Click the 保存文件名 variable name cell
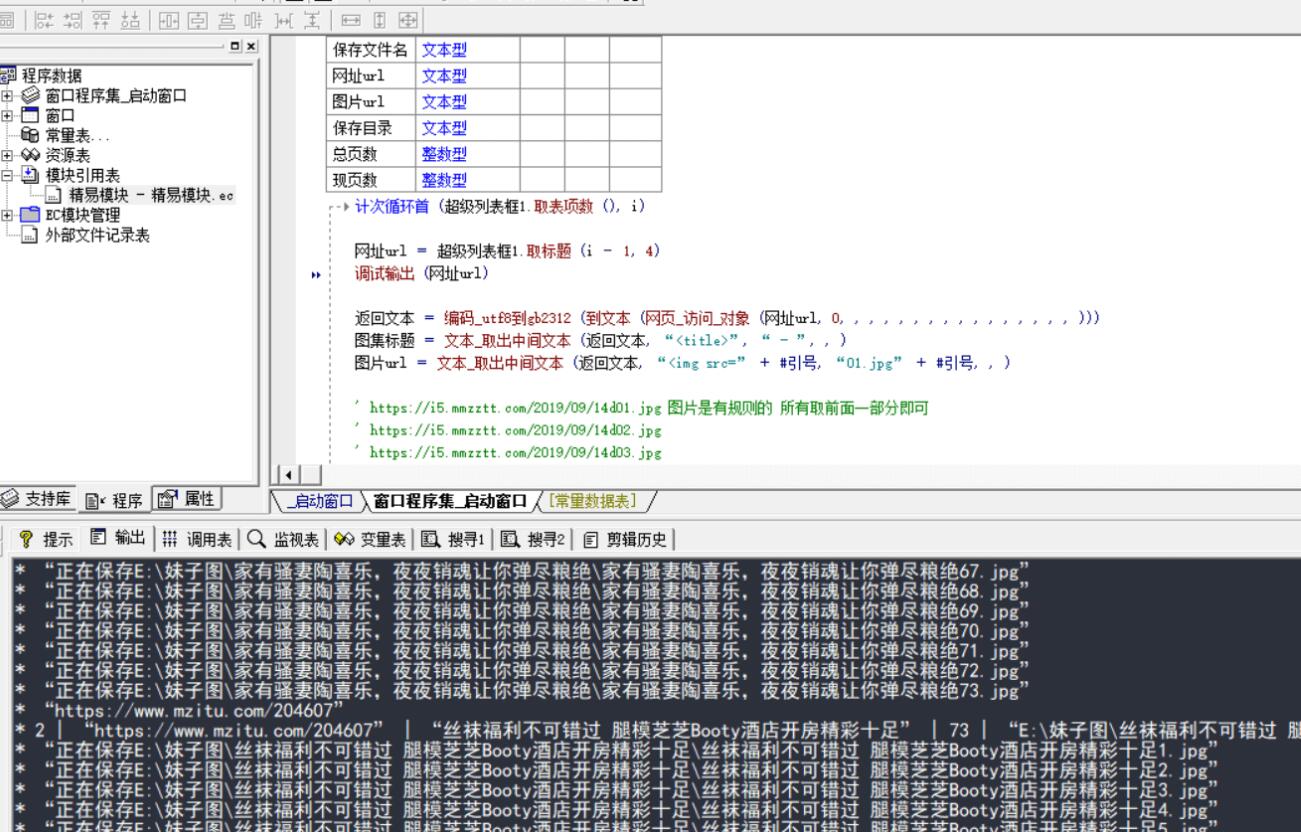1301x832 pixels. [x=370, y=49]
